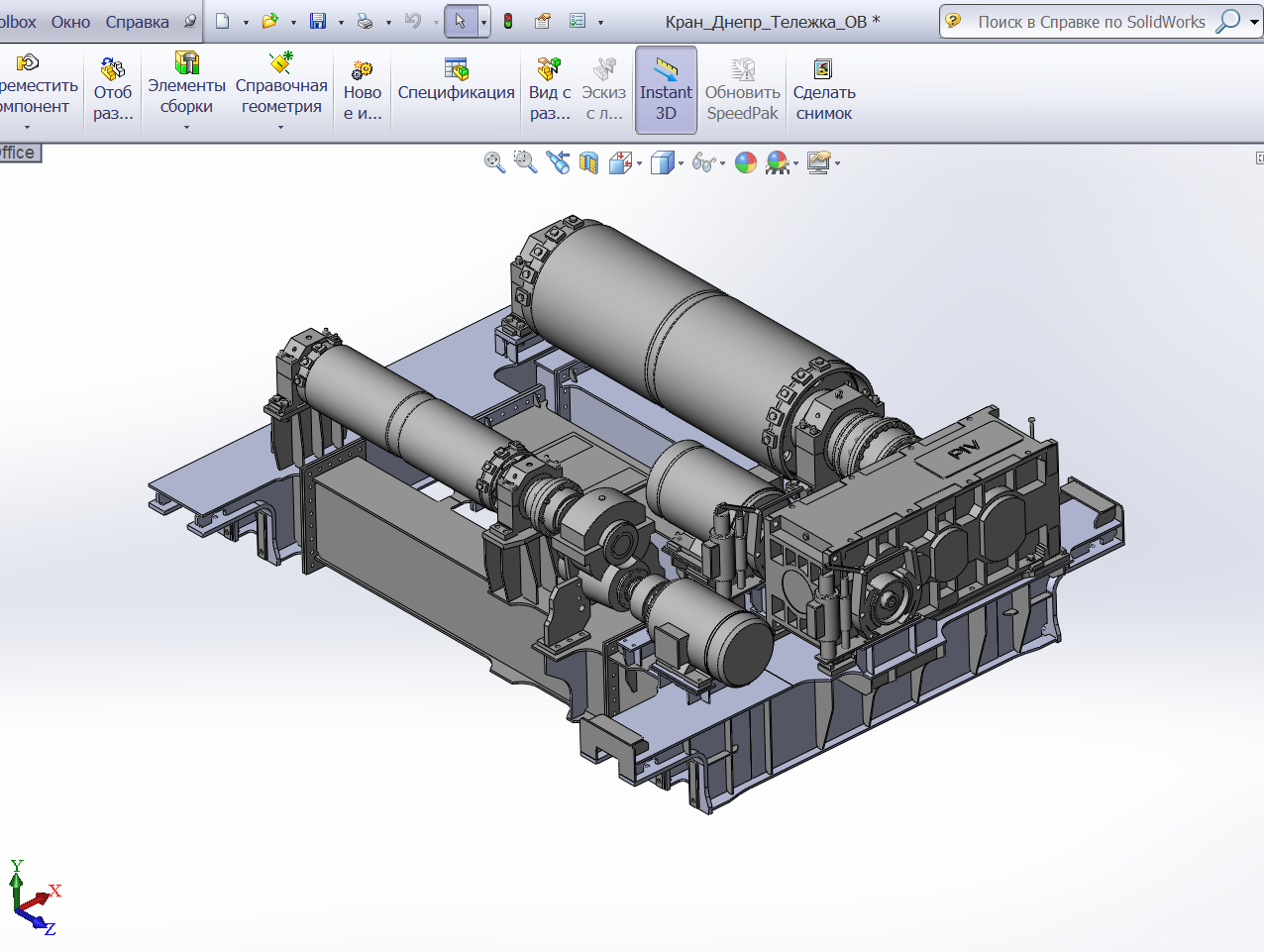Toggle Hide/Show Items glasses icon
Image resolution: width=1264 pixels, height=952 pixels.
tap(703, 162)
